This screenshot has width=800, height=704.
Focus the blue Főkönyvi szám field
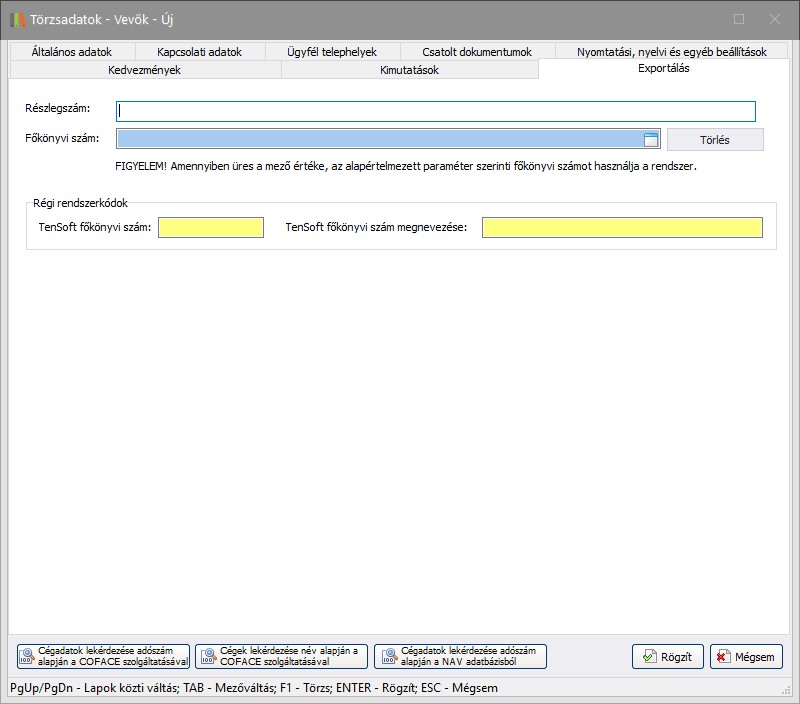click(380, 139)
